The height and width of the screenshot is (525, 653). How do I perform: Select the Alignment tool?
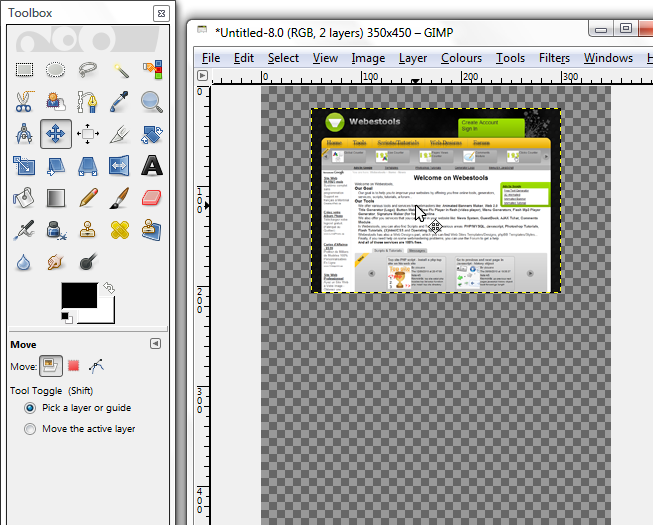click(x=87, y=134)
